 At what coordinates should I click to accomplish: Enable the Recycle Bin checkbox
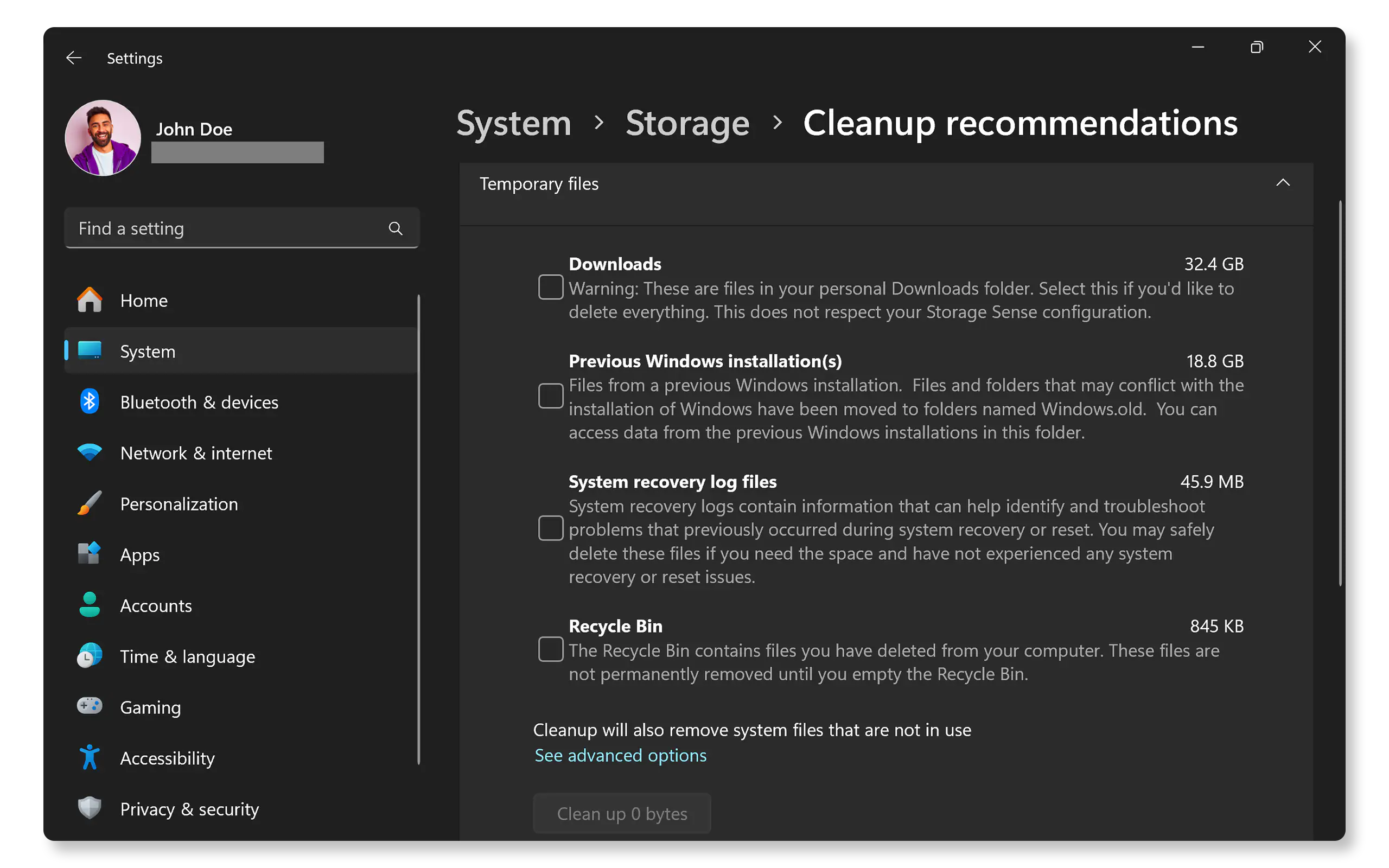coord(550,649)
